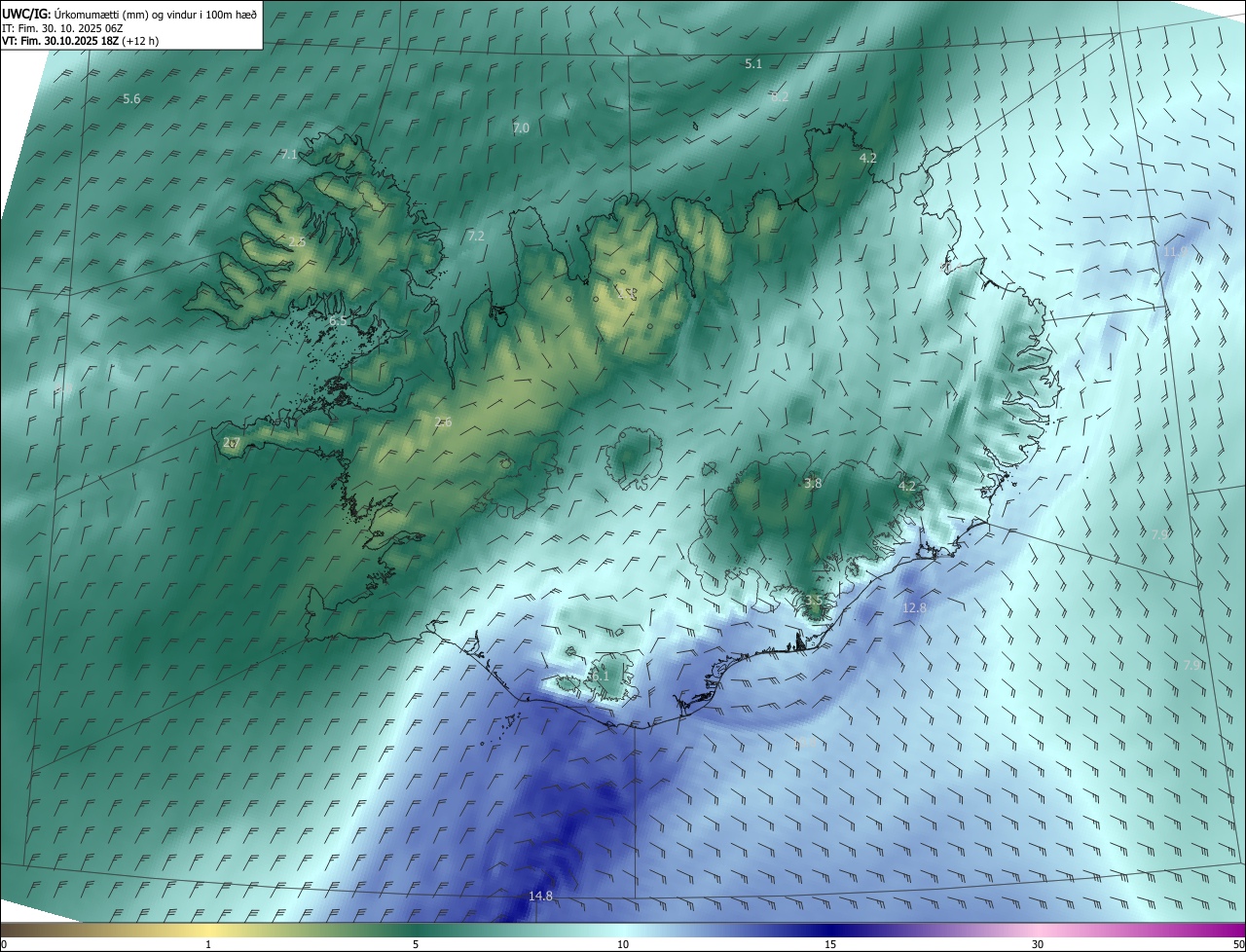The image size is (1246, 952).
Task: Click the "2.5" value label in the Westfjords
Action: [x=297, y=242]
